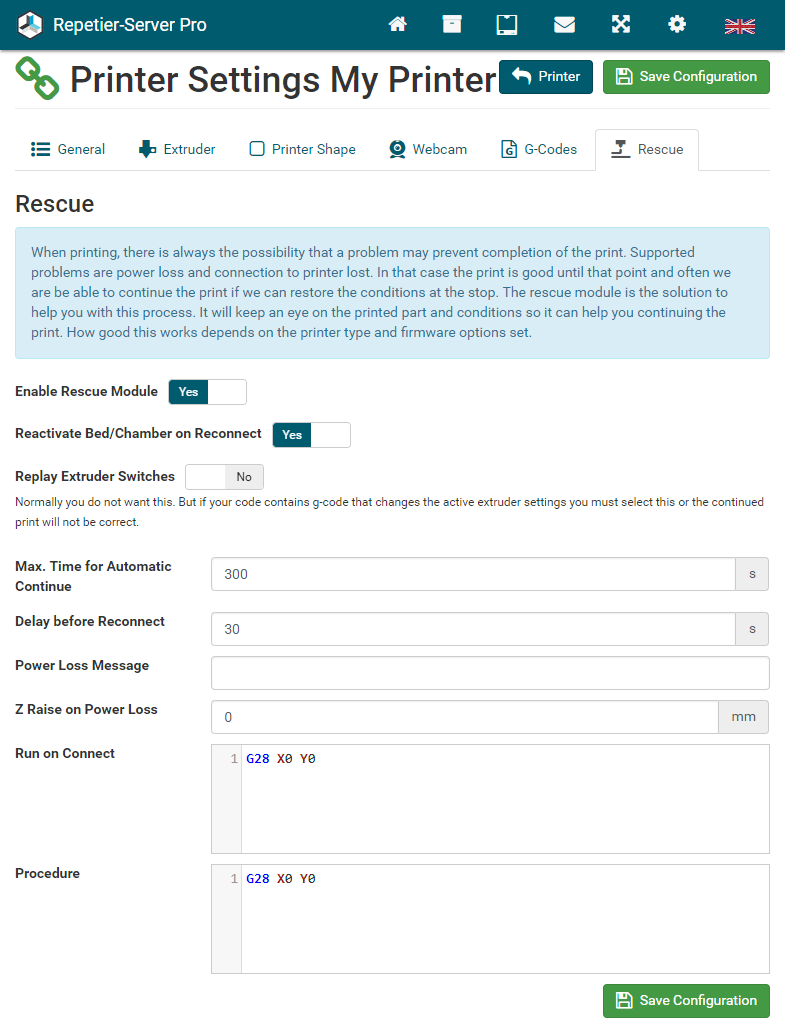Open the G-Codes tab
Screen dimensions: 785x1018
click(539, 150)
